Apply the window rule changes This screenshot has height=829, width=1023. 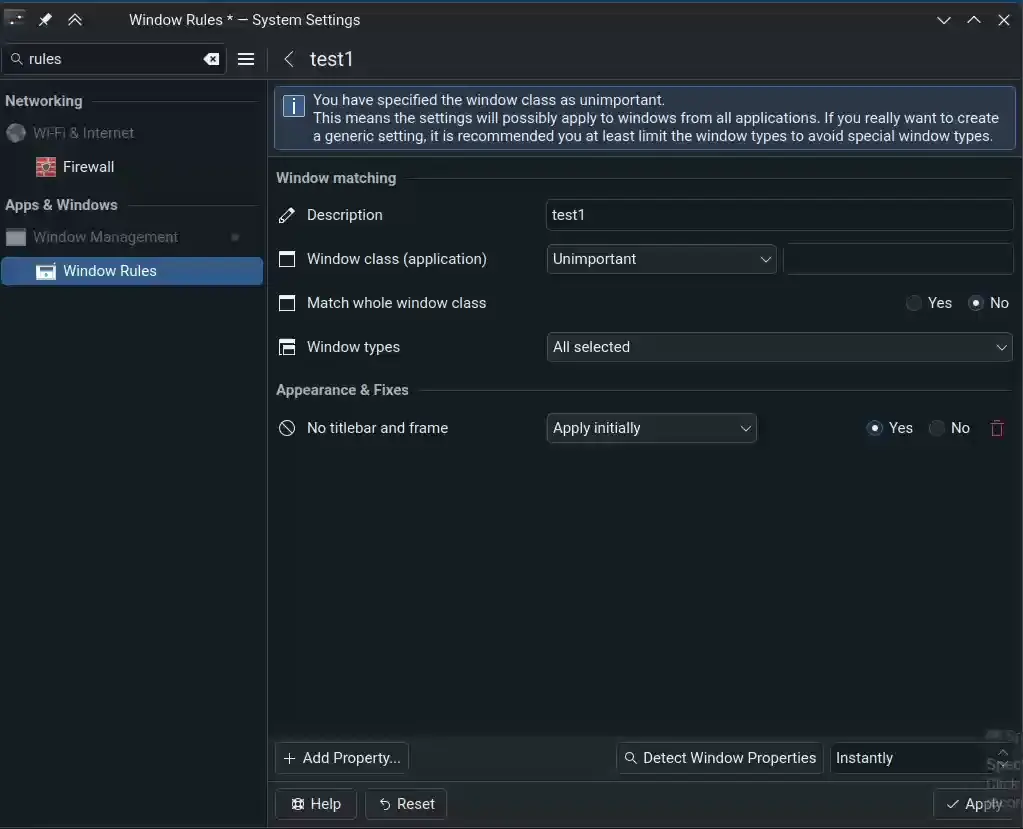click(973, 804)
